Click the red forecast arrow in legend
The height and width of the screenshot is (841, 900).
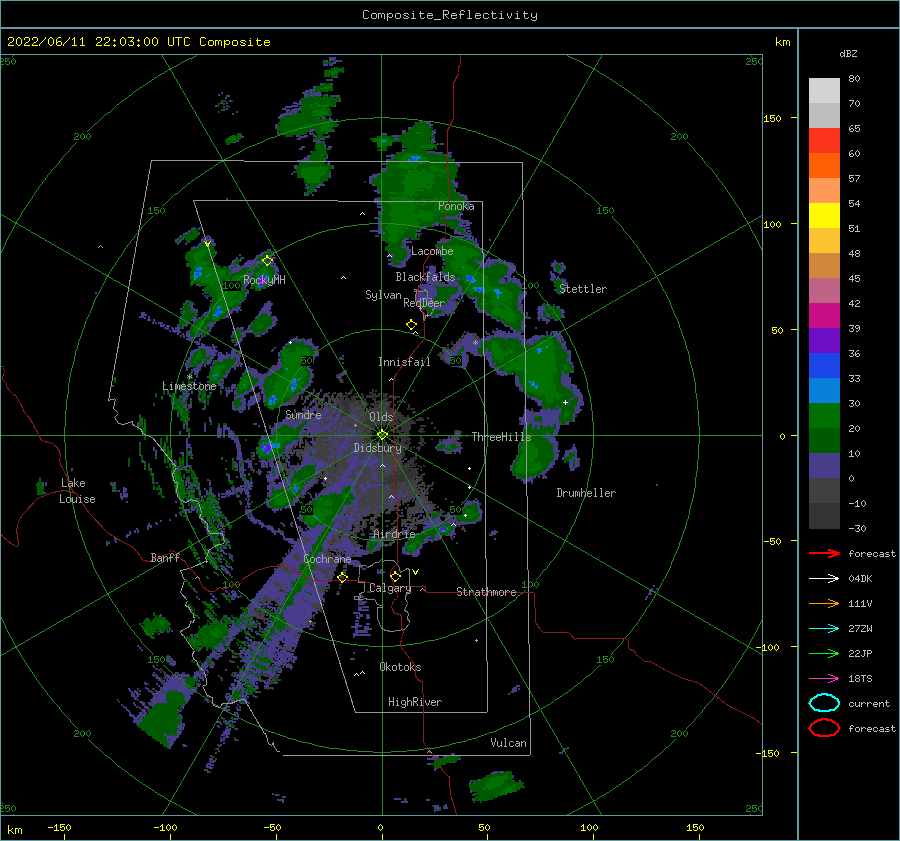[x=824, y=553]
